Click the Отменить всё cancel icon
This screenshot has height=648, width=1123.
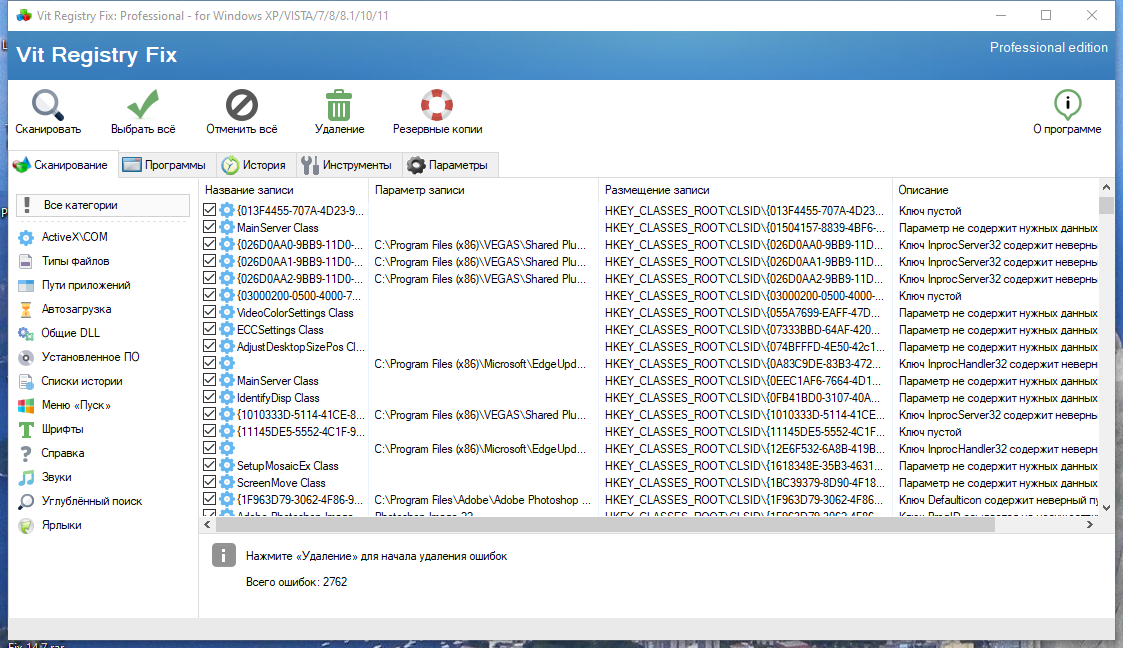coord(241,105)
